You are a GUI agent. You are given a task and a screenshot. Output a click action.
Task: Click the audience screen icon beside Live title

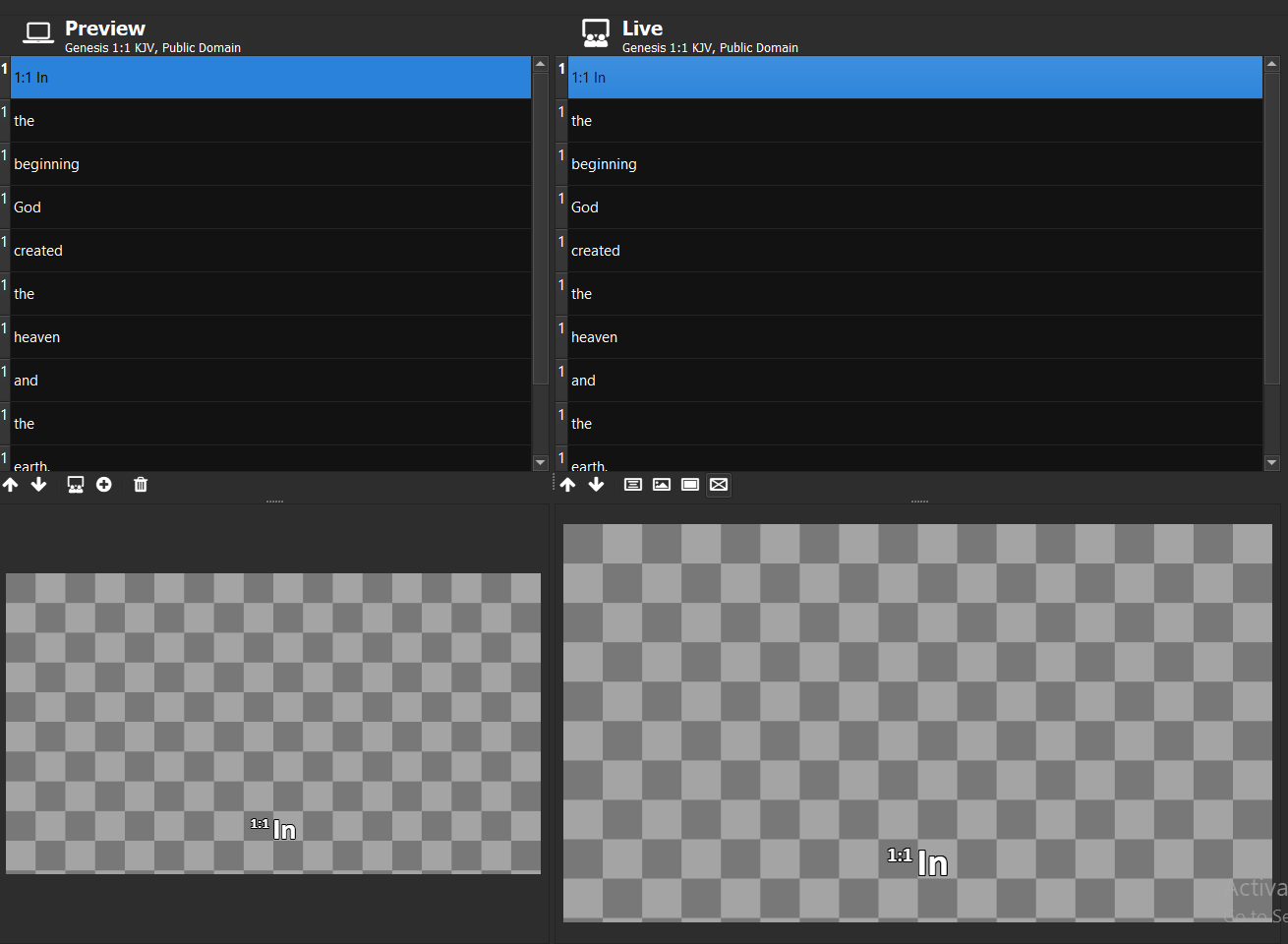pos(596,33)
